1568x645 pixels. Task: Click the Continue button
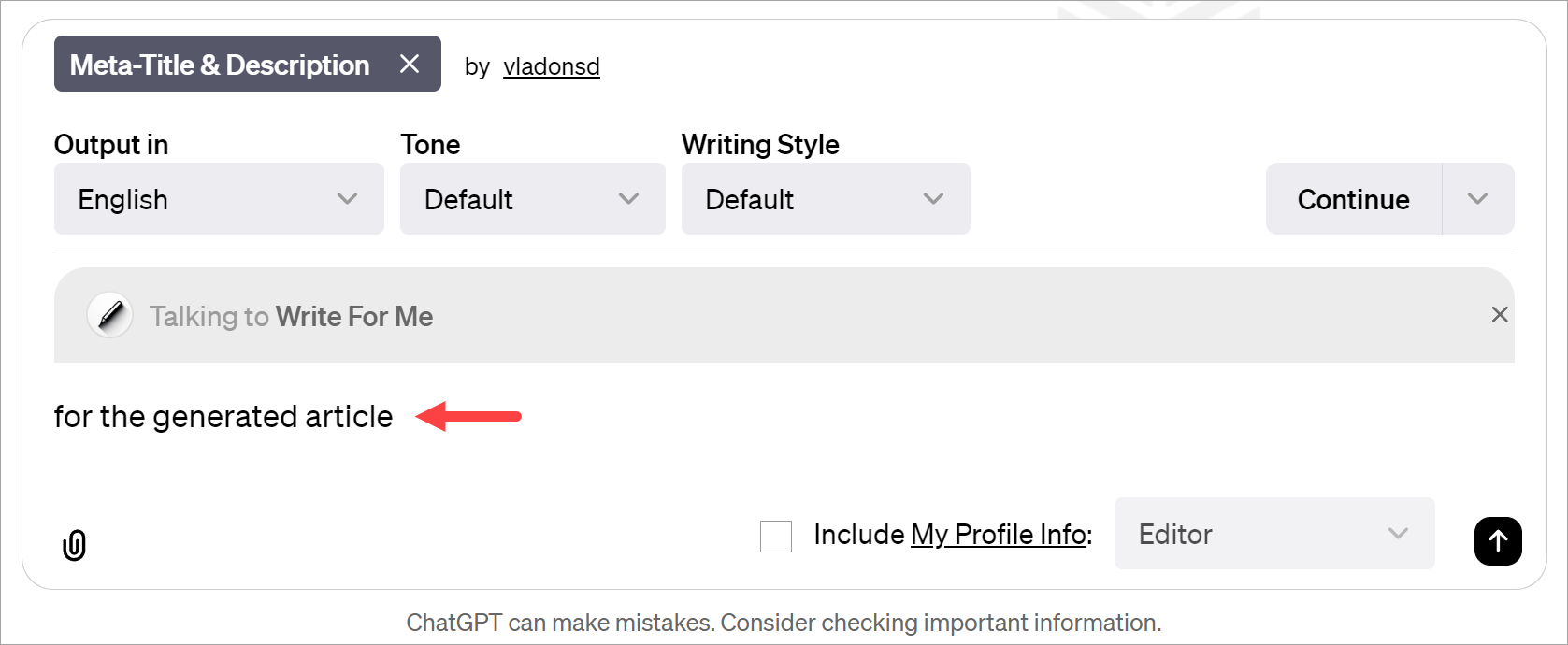coord(1353,199)
